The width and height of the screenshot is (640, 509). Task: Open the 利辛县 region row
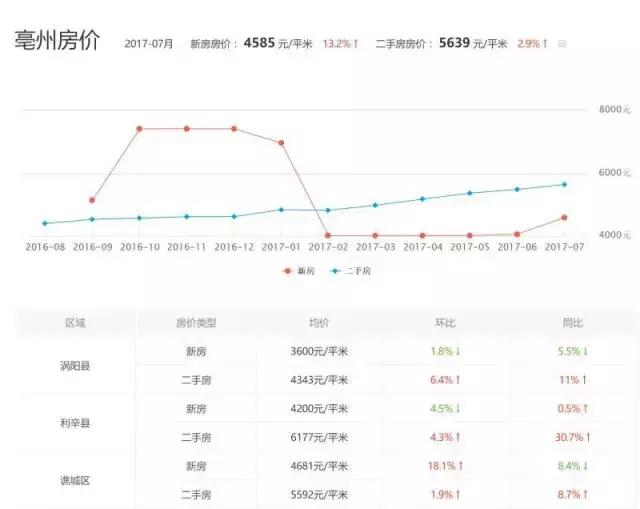pos(75,423)
